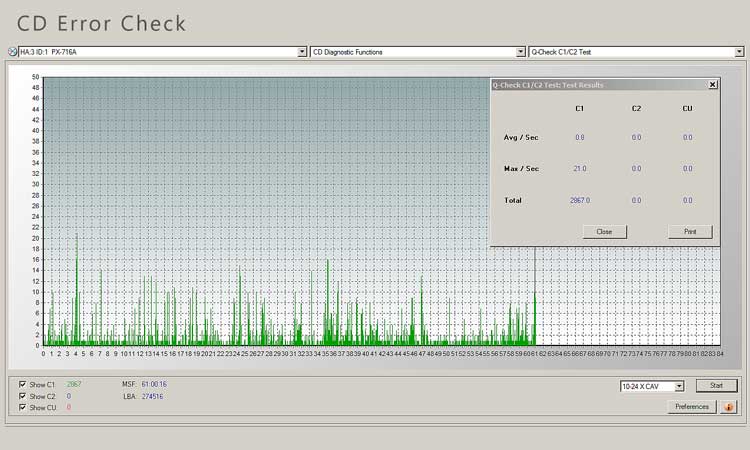The width and height of the screenshot is (750, 450).
Task: Click Close in the Test Results dialog
Action: [604, 231]
